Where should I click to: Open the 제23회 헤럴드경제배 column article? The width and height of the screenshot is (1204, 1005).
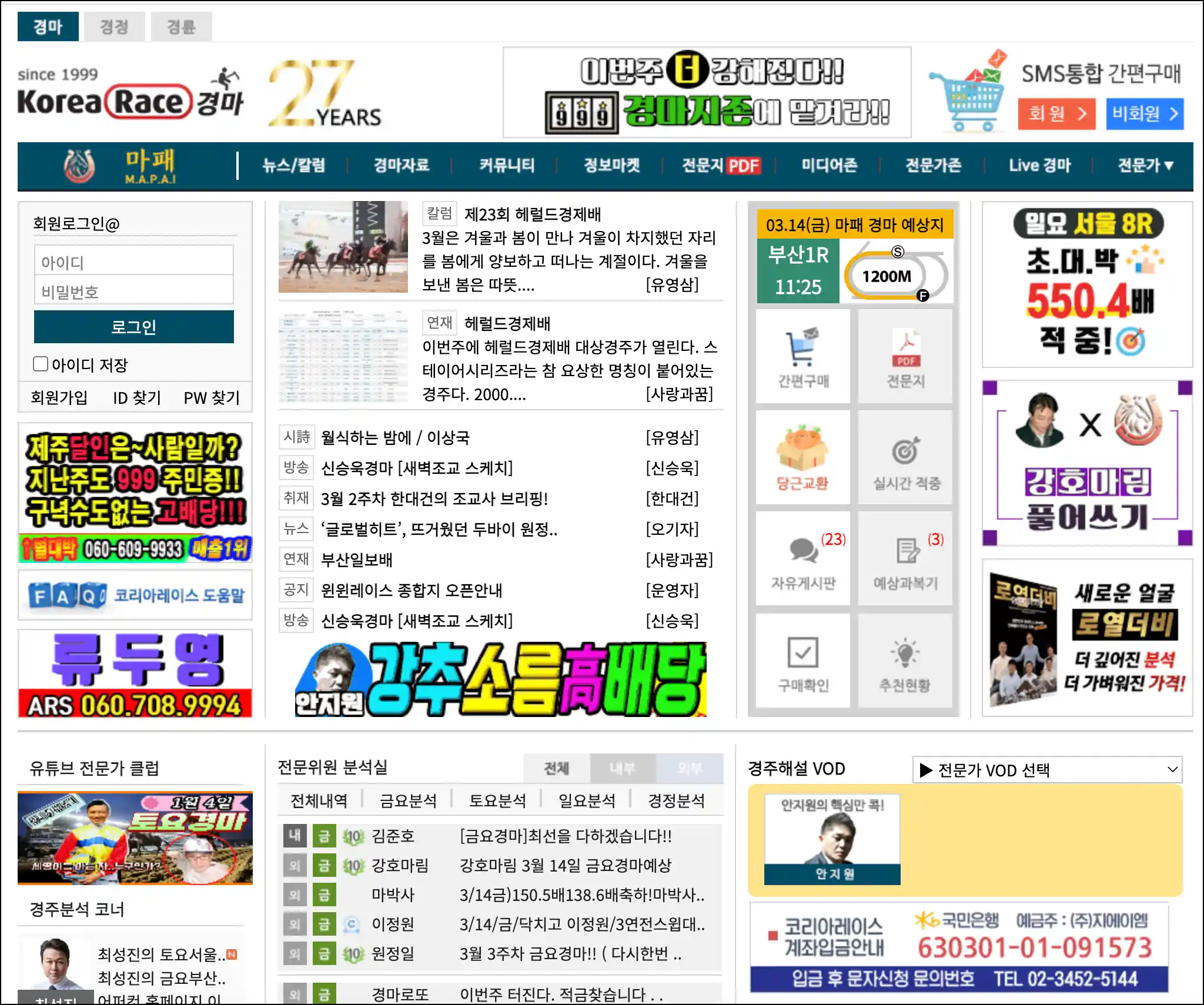533,214
